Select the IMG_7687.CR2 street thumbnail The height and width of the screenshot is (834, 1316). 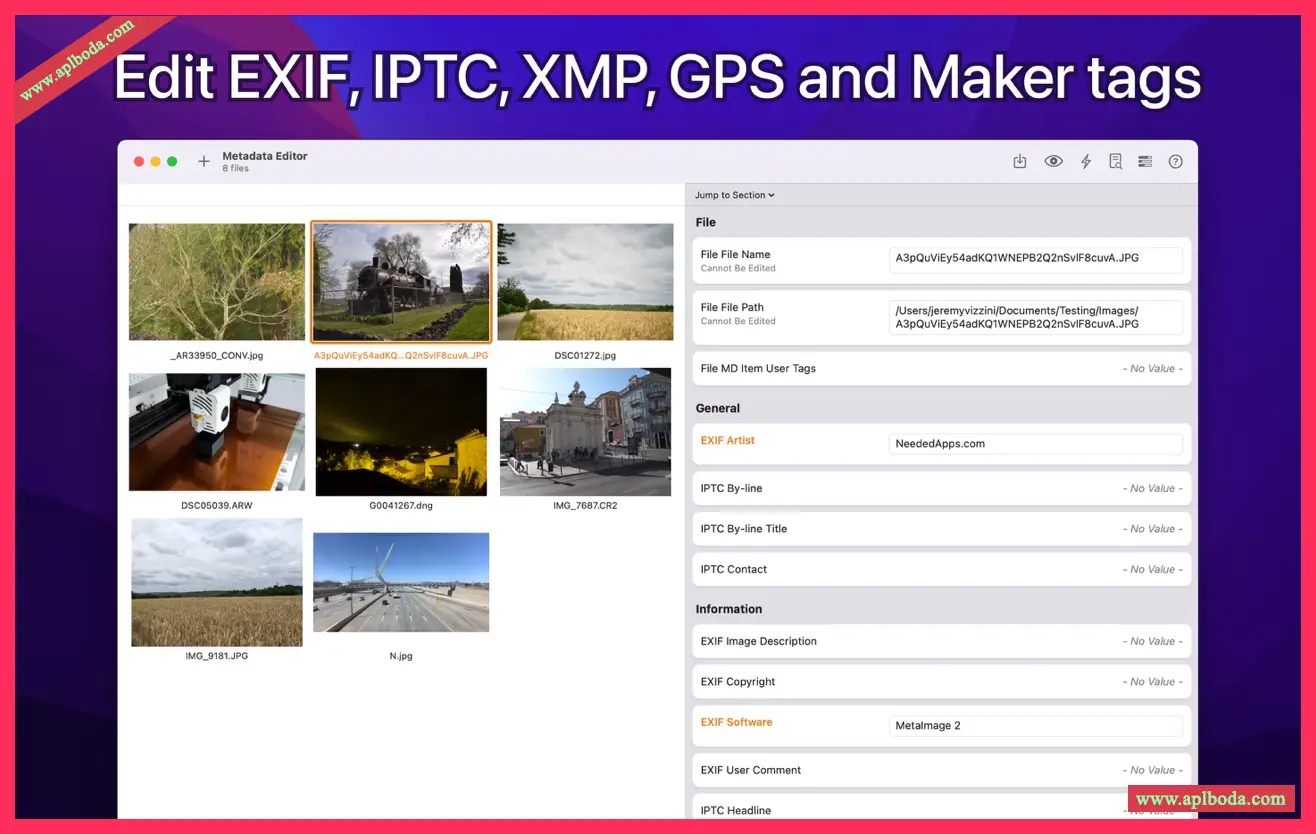[585, 432]
